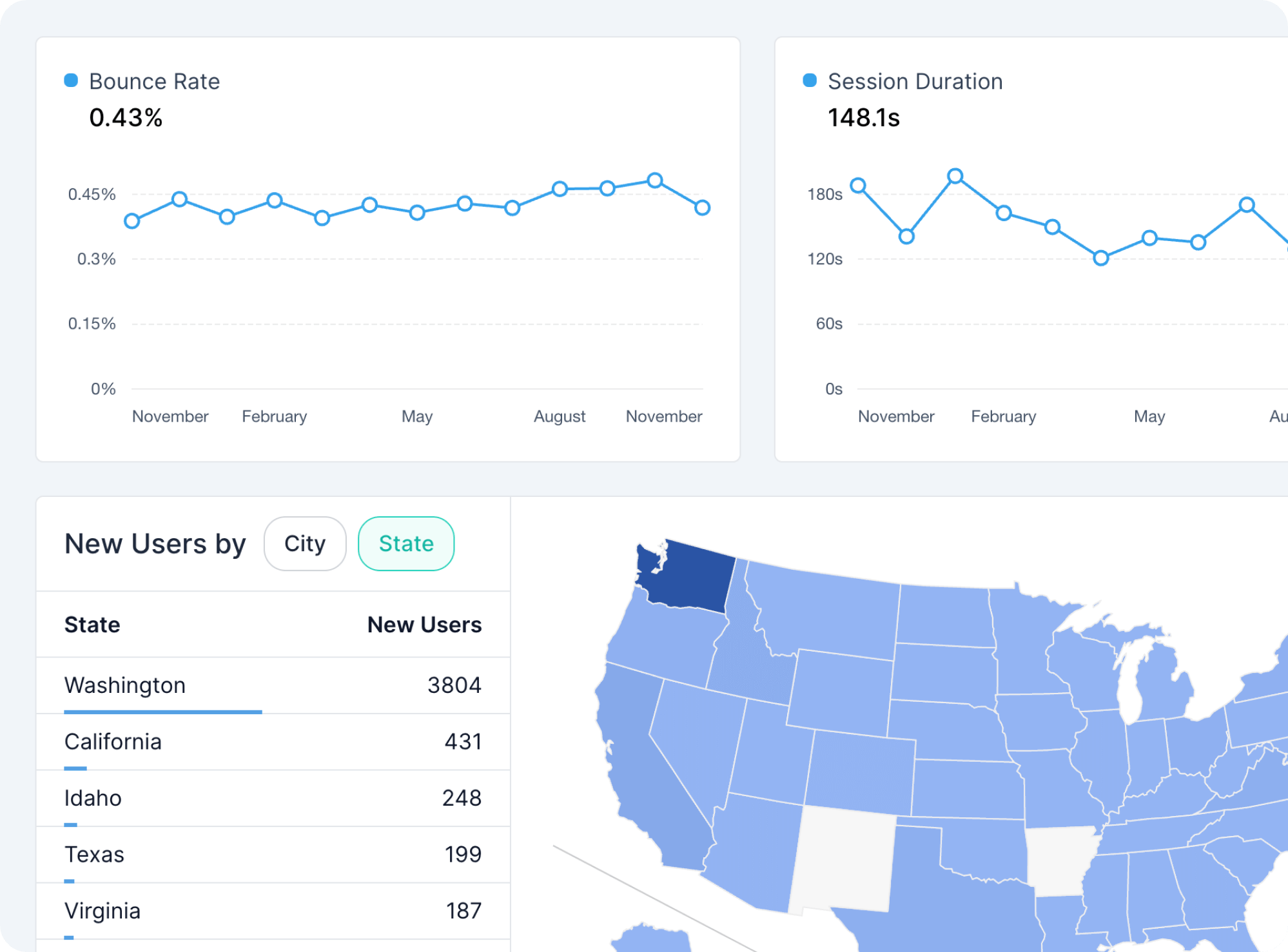Screen dimensions: 1288x952
Task: Click the first Bounce Rate data point
Action: (132, 221)
